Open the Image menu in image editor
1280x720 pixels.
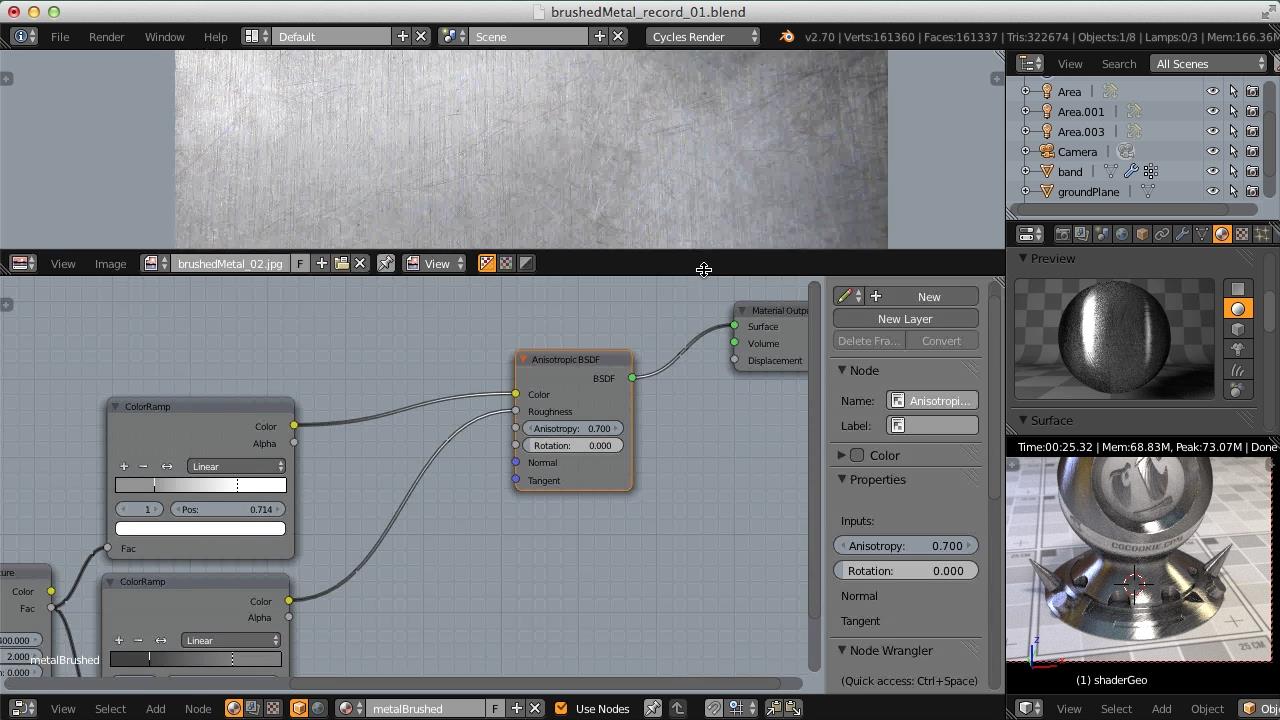[110, 263]
